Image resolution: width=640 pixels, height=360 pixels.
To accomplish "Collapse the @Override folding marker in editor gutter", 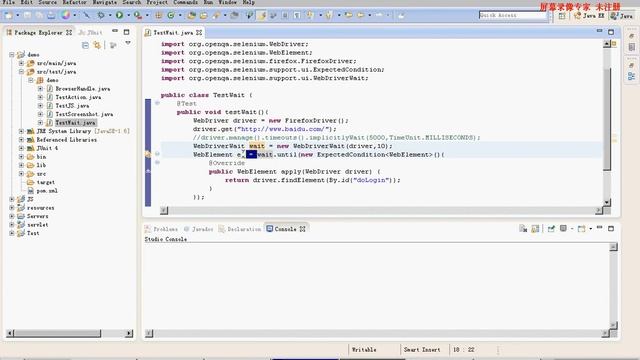I will point(157,162).
